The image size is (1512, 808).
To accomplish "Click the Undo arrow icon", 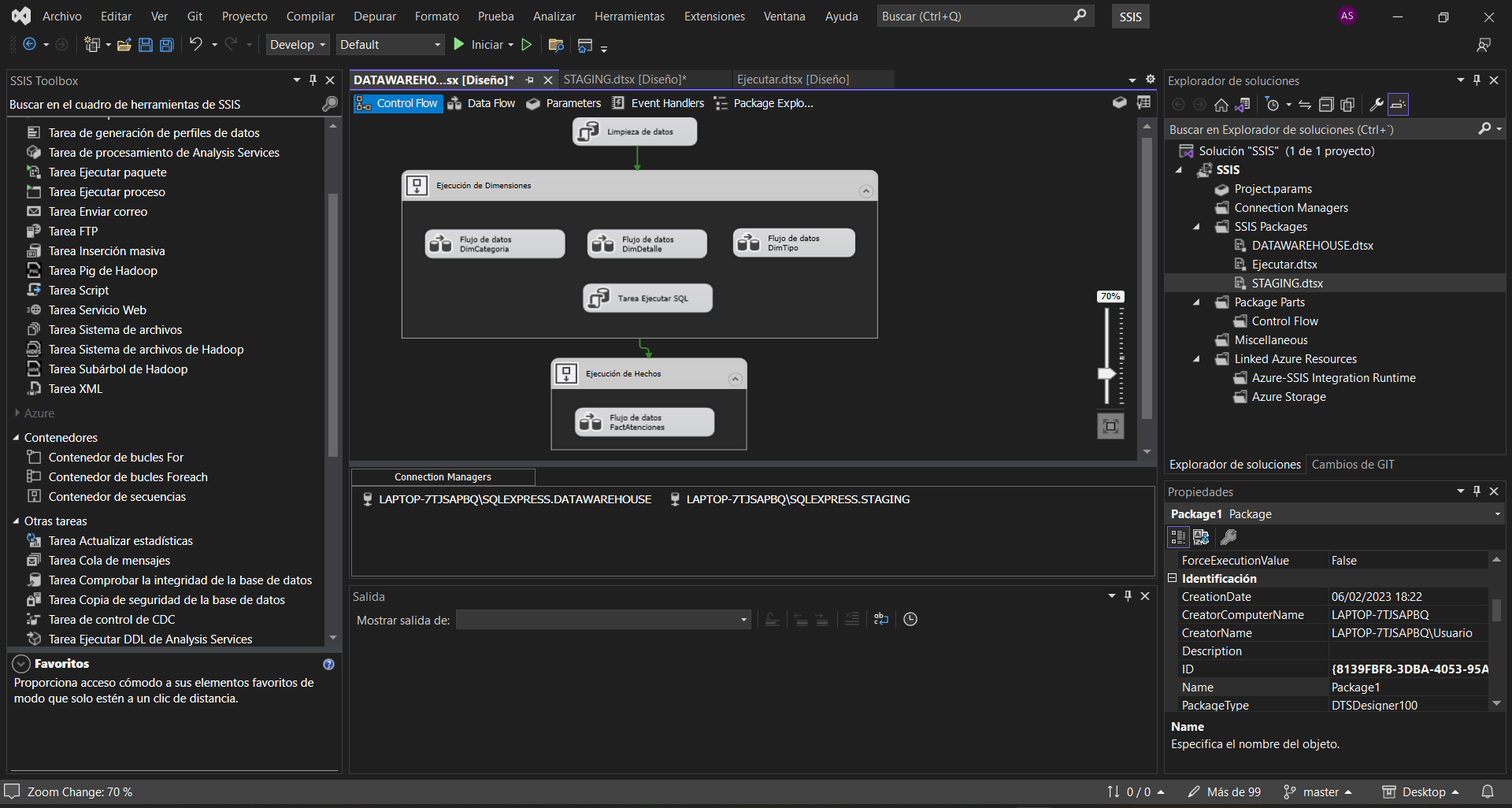I will pos(195,45).
